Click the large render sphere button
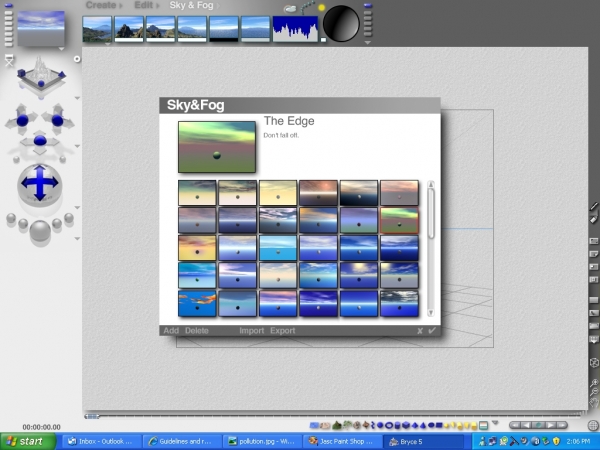600x450 pixels. point(40,231)
